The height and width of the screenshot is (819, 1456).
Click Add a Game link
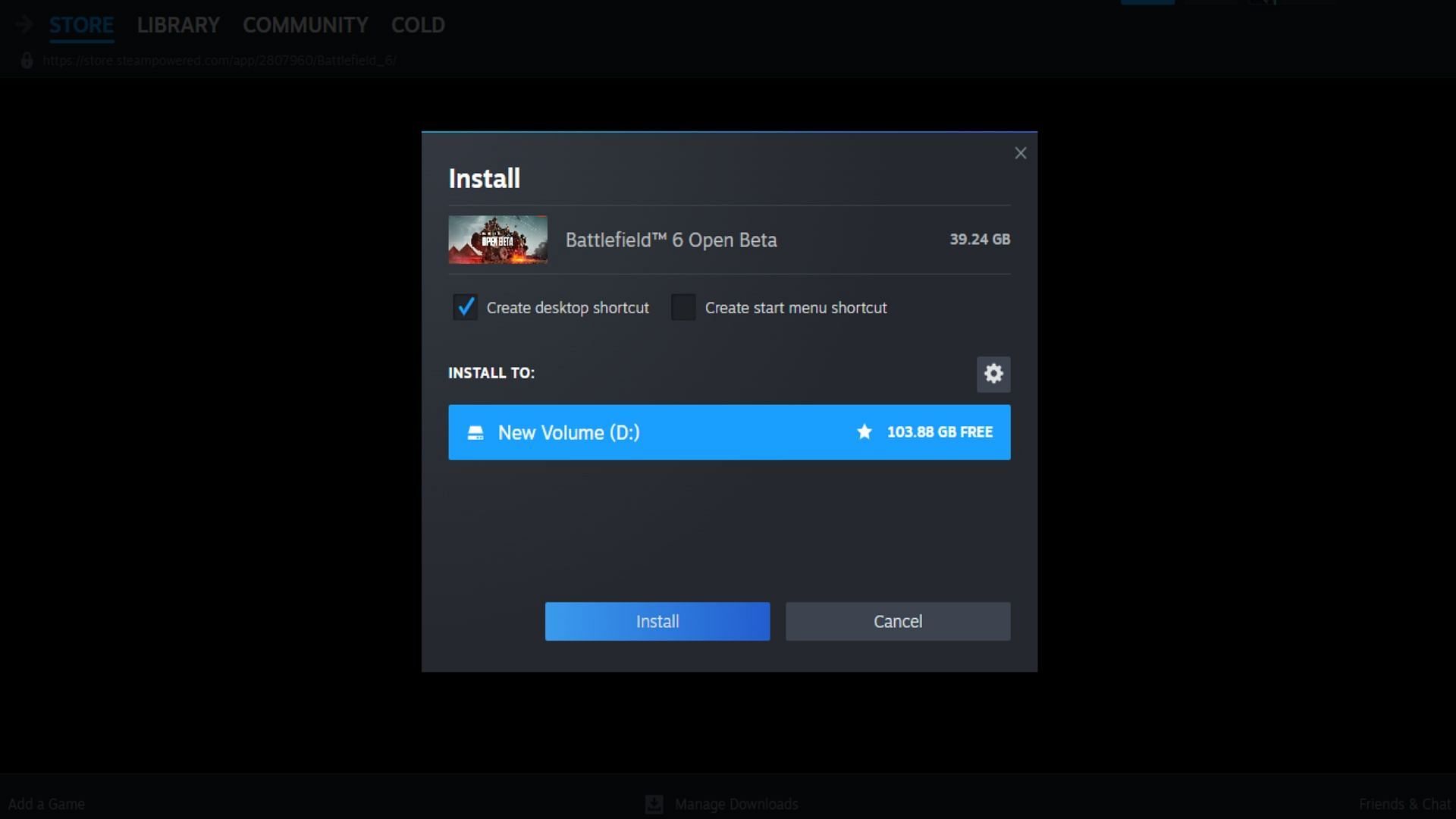46,804
